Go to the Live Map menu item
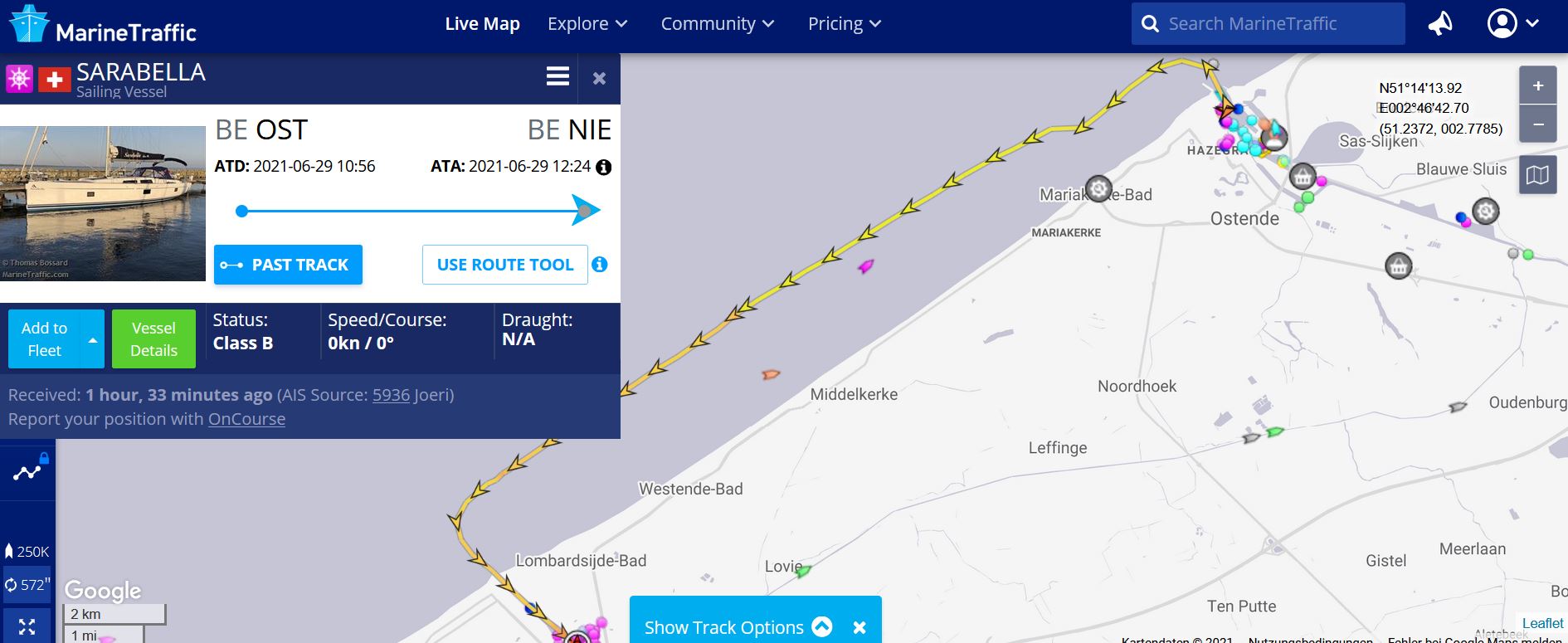The image size is (1568, 643). [x=482, y=24]
